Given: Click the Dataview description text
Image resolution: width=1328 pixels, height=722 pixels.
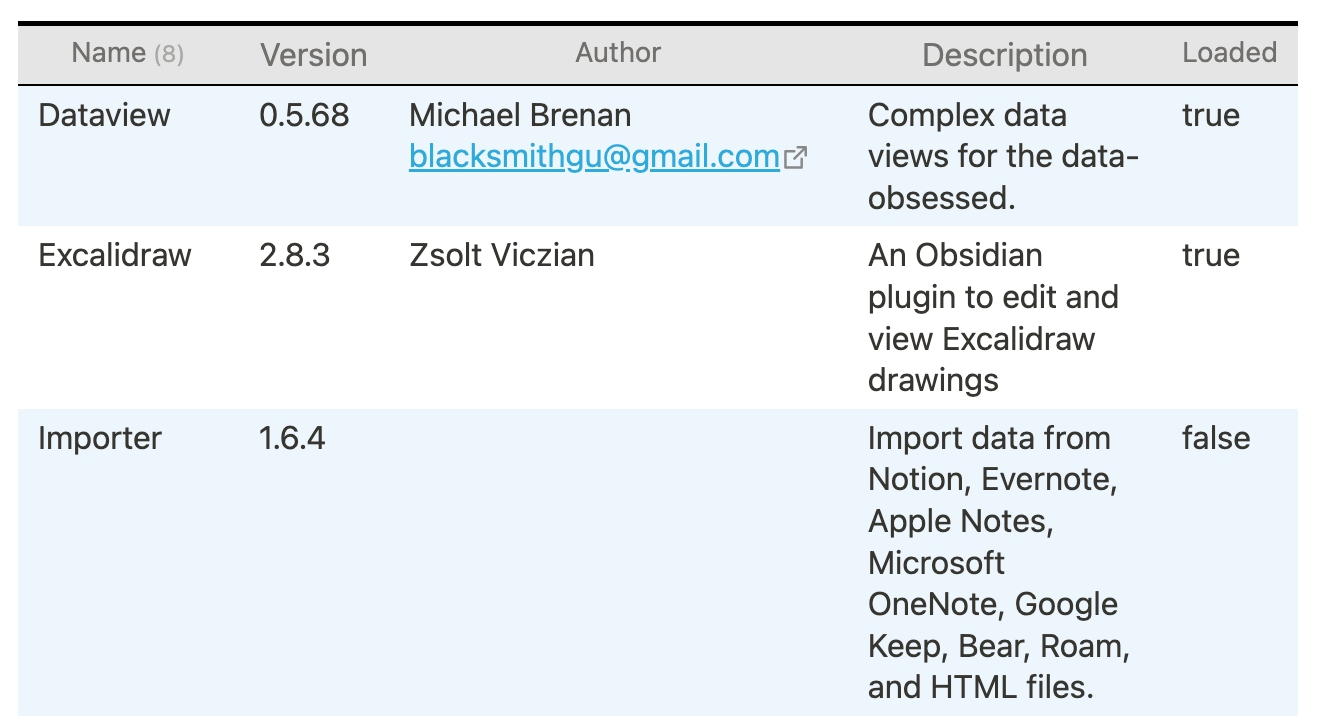Looking at the screenshot, I should click(1004, 156).
